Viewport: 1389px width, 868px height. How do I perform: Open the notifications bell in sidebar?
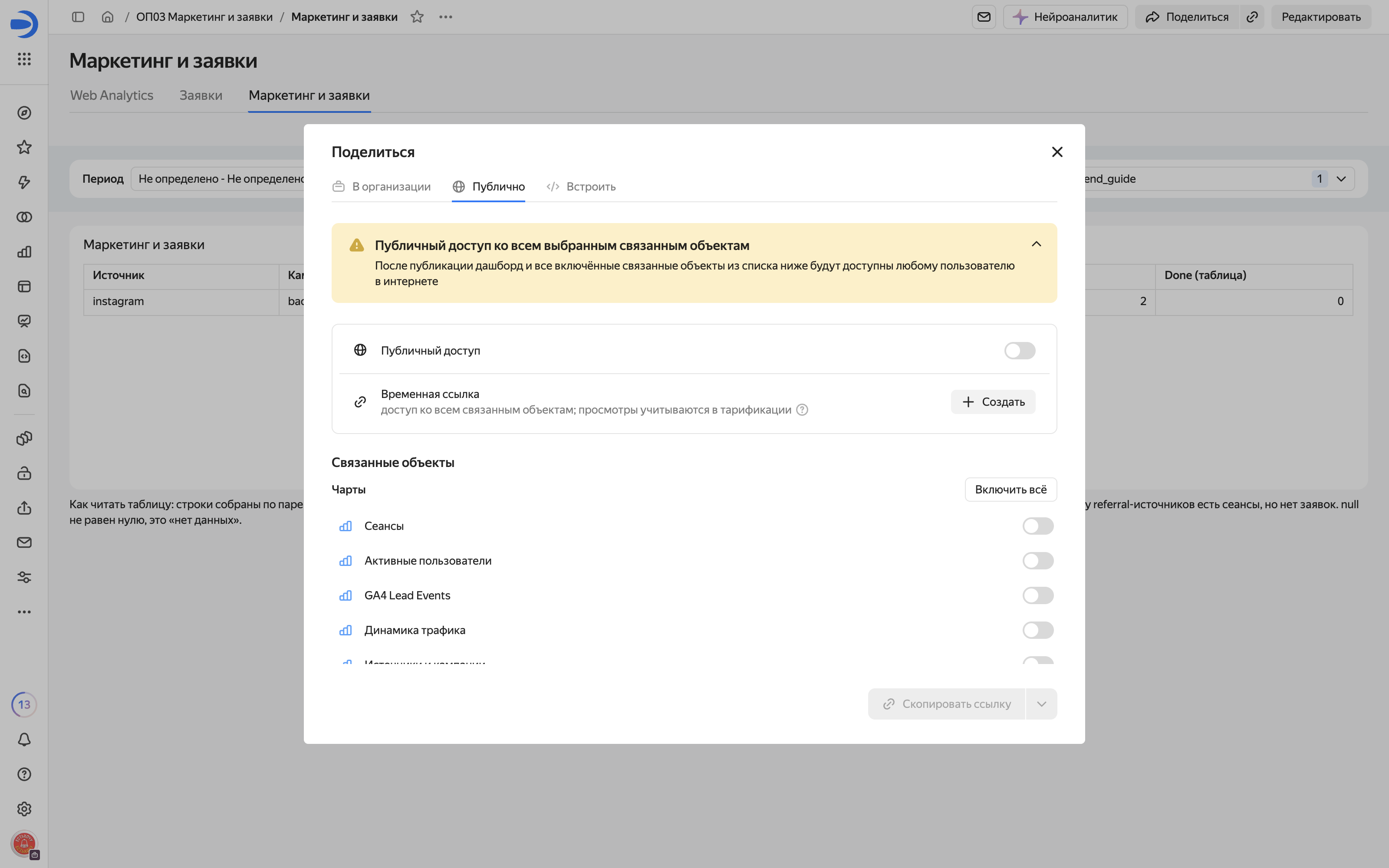coord(24,740)
